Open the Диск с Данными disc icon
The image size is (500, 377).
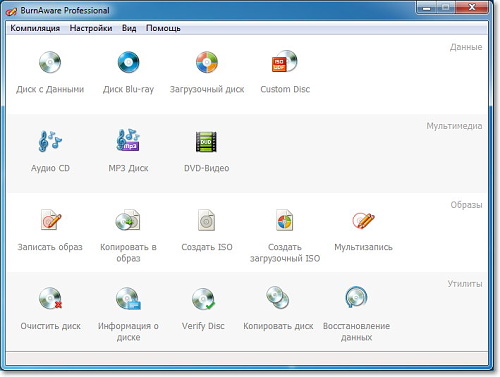pyautogui.click(x=50, y=62)
